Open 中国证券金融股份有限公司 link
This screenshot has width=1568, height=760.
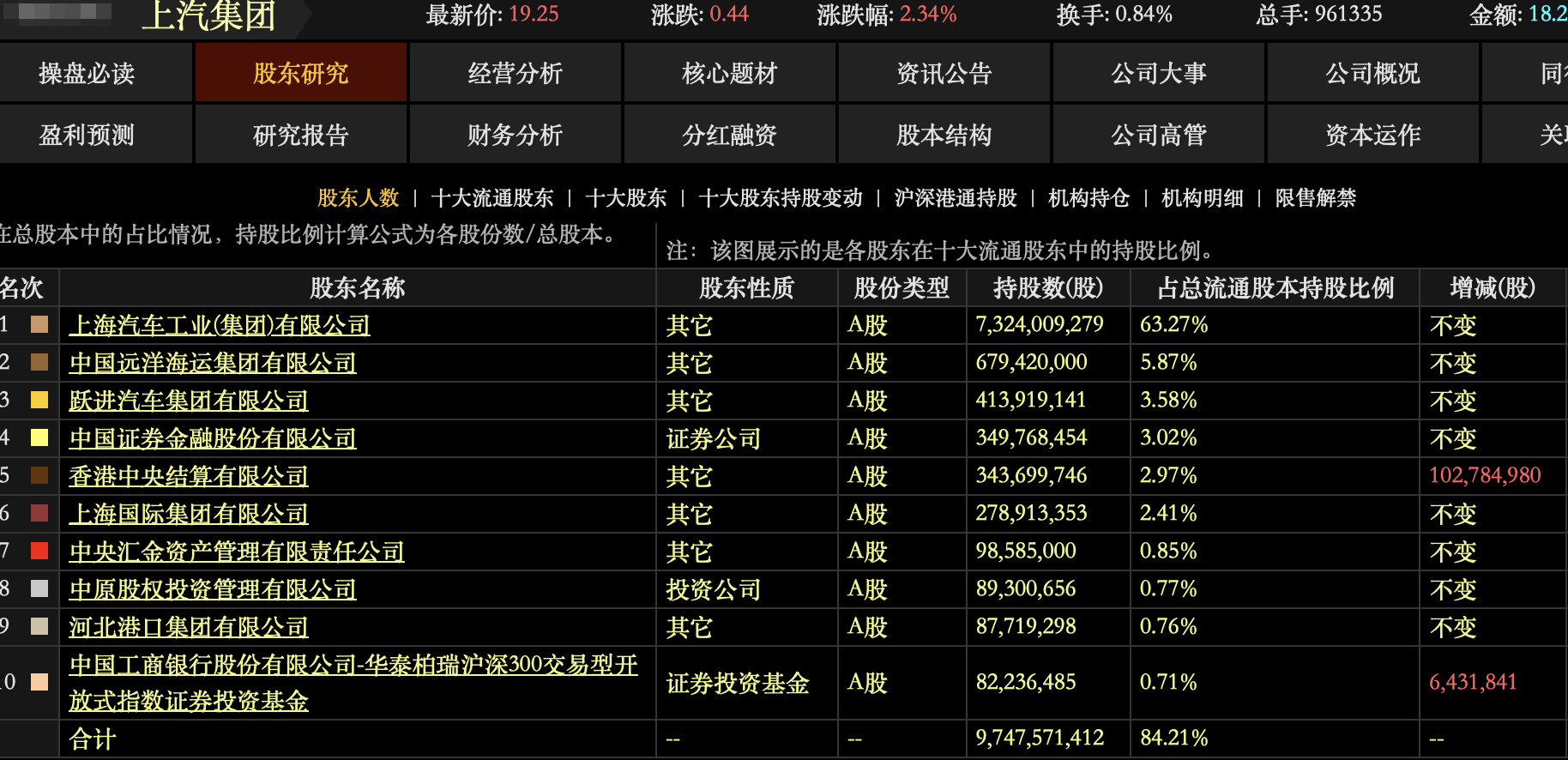[213, 438]
